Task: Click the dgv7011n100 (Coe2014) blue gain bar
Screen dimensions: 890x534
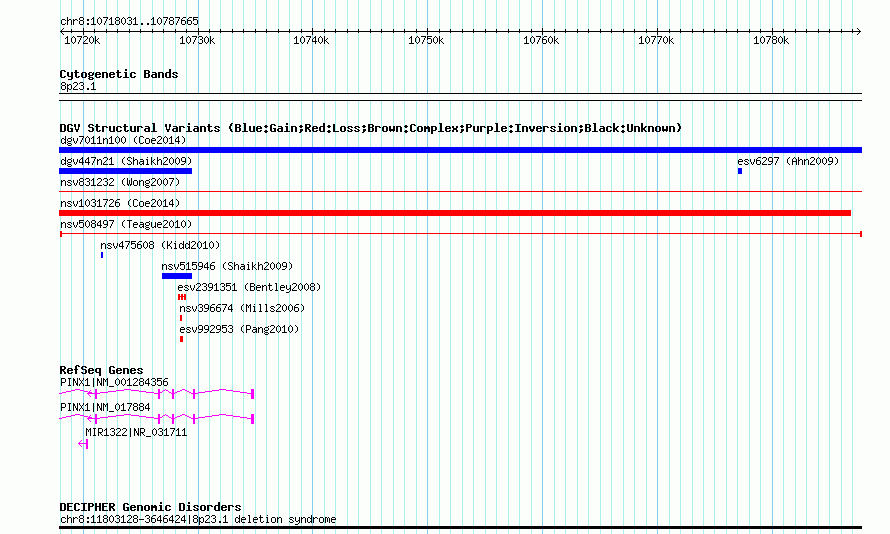Action: tap(460, 150)
